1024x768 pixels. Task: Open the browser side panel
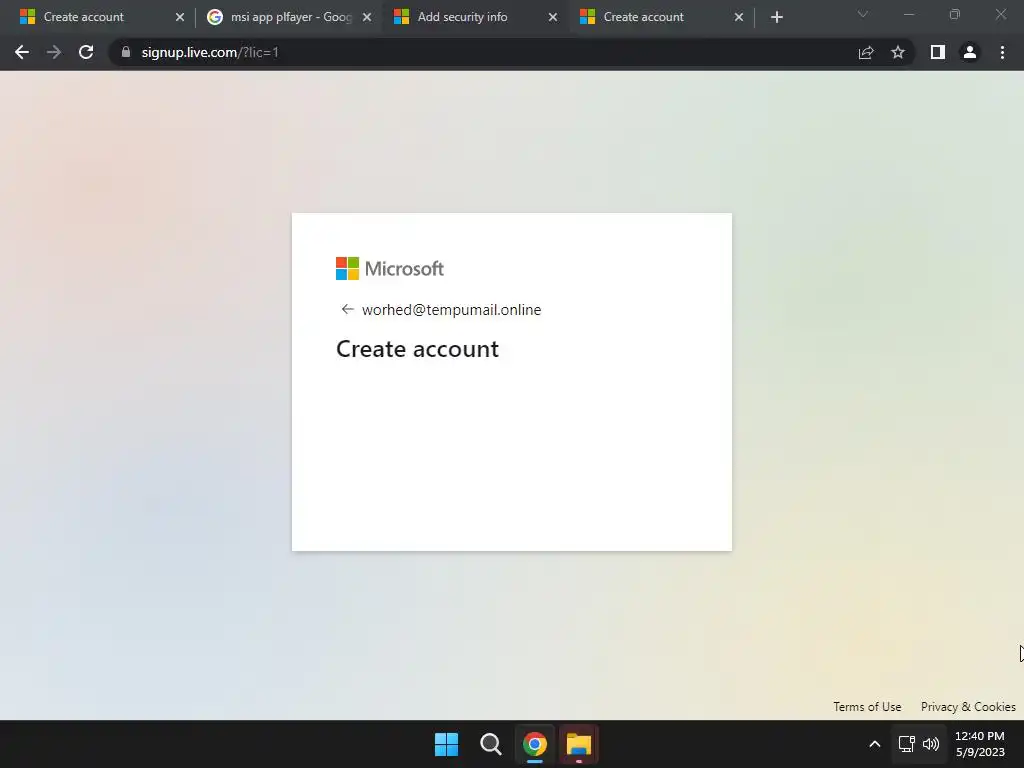point(938,52)
